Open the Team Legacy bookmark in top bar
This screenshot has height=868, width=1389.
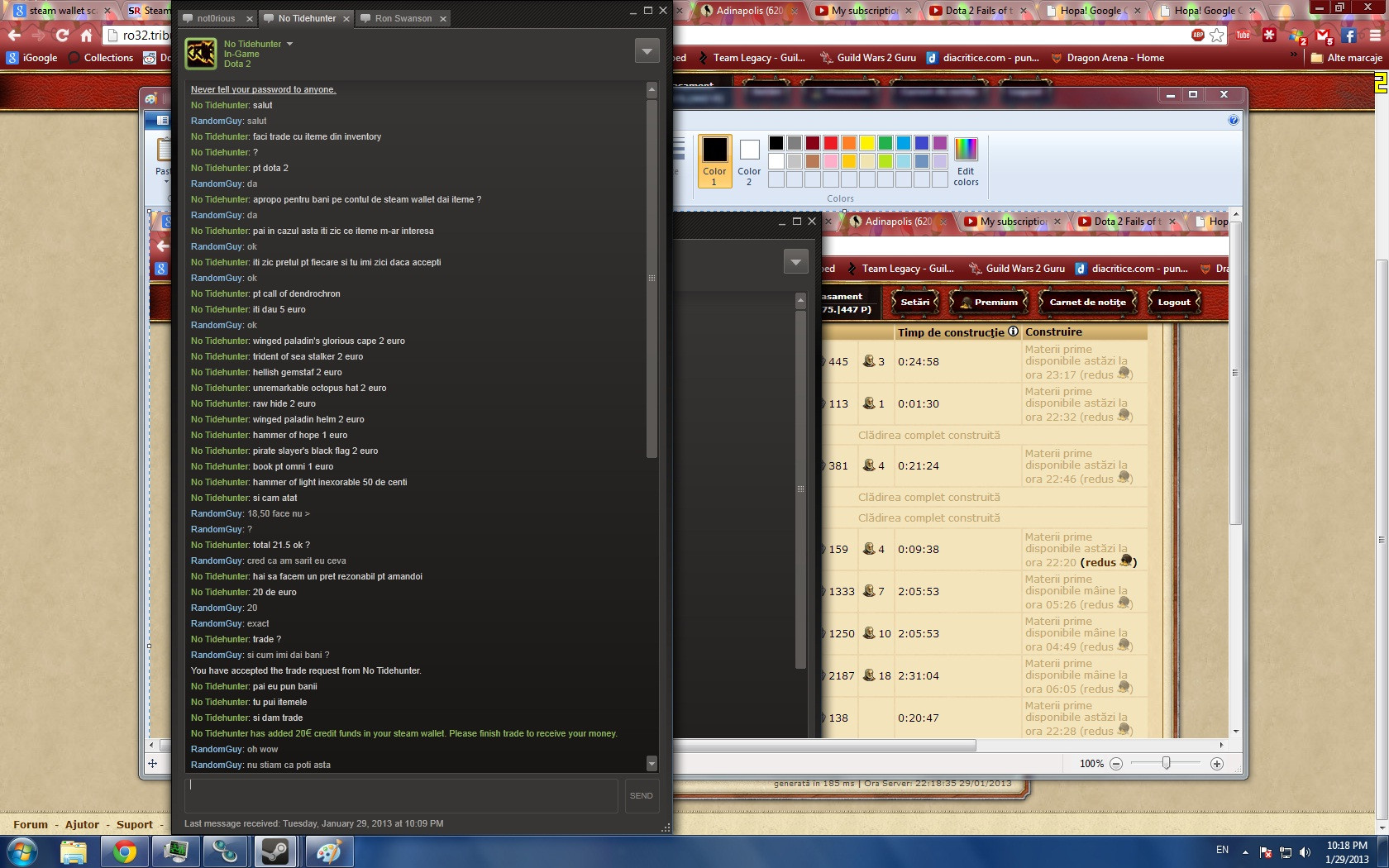pyautogui.click(x=752, y=58)
